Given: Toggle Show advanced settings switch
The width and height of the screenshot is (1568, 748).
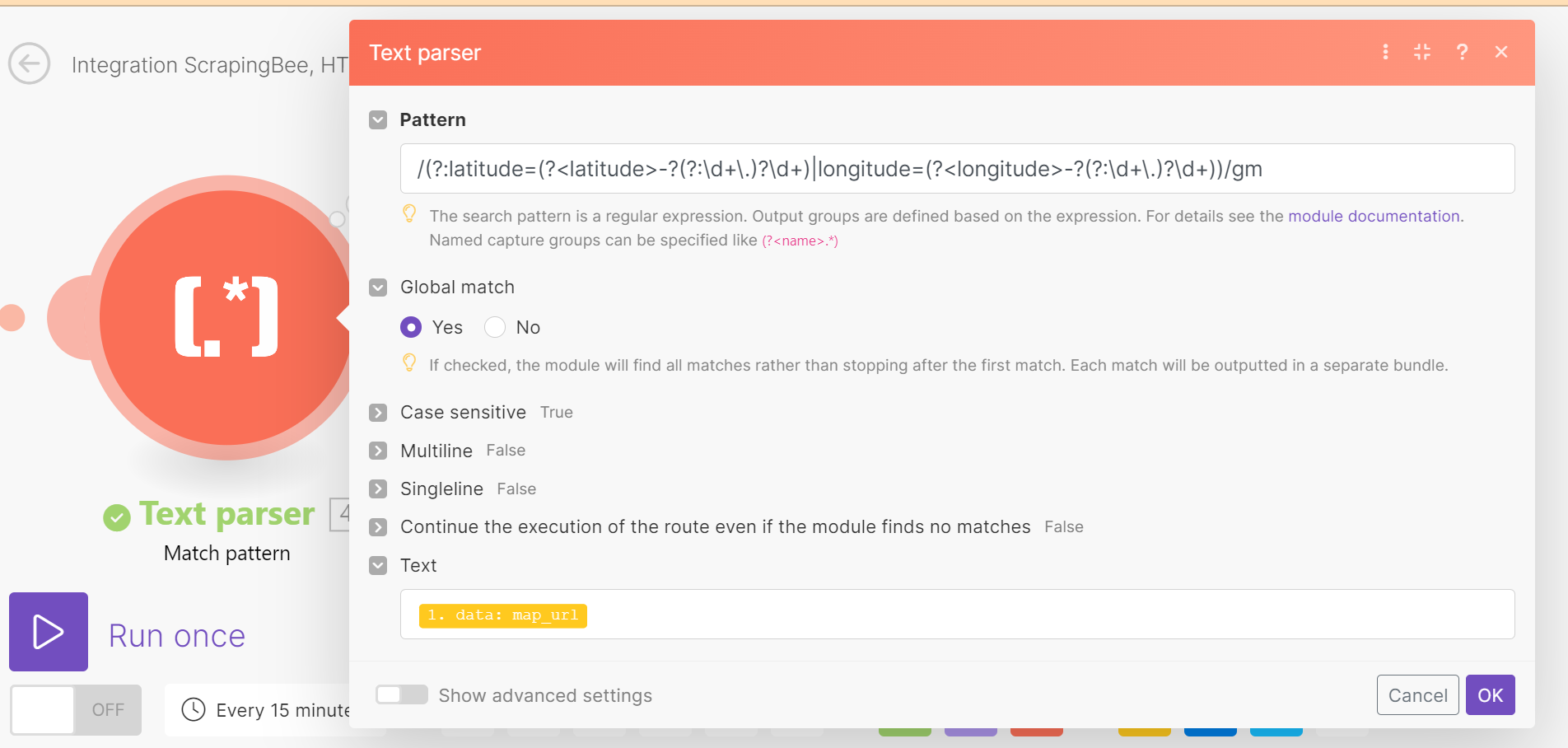Looking at the screenshot, I should [x=402, y=694].
